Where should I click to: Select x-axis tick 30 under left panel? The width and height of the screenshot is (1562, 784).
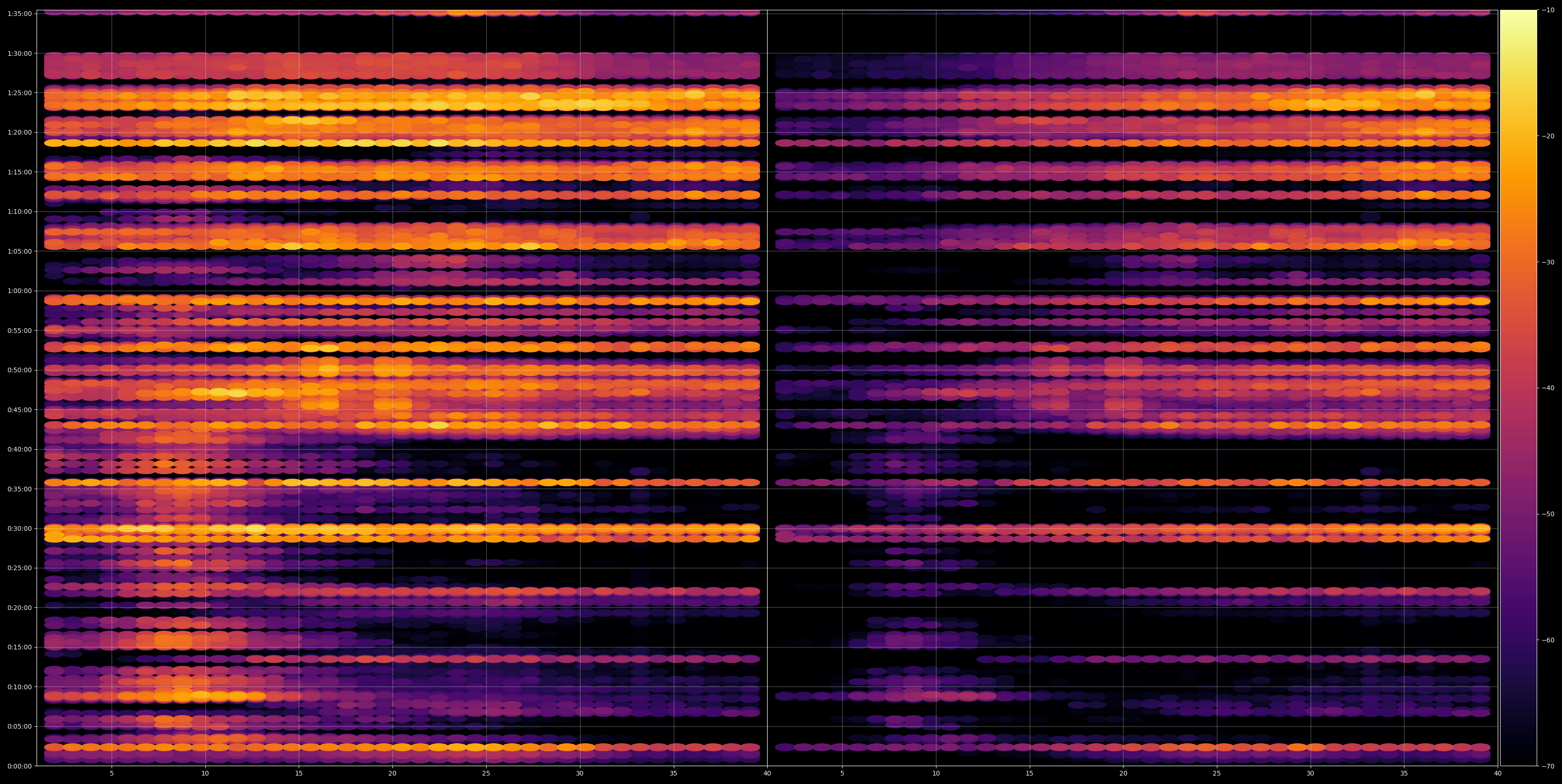point(580,774)
